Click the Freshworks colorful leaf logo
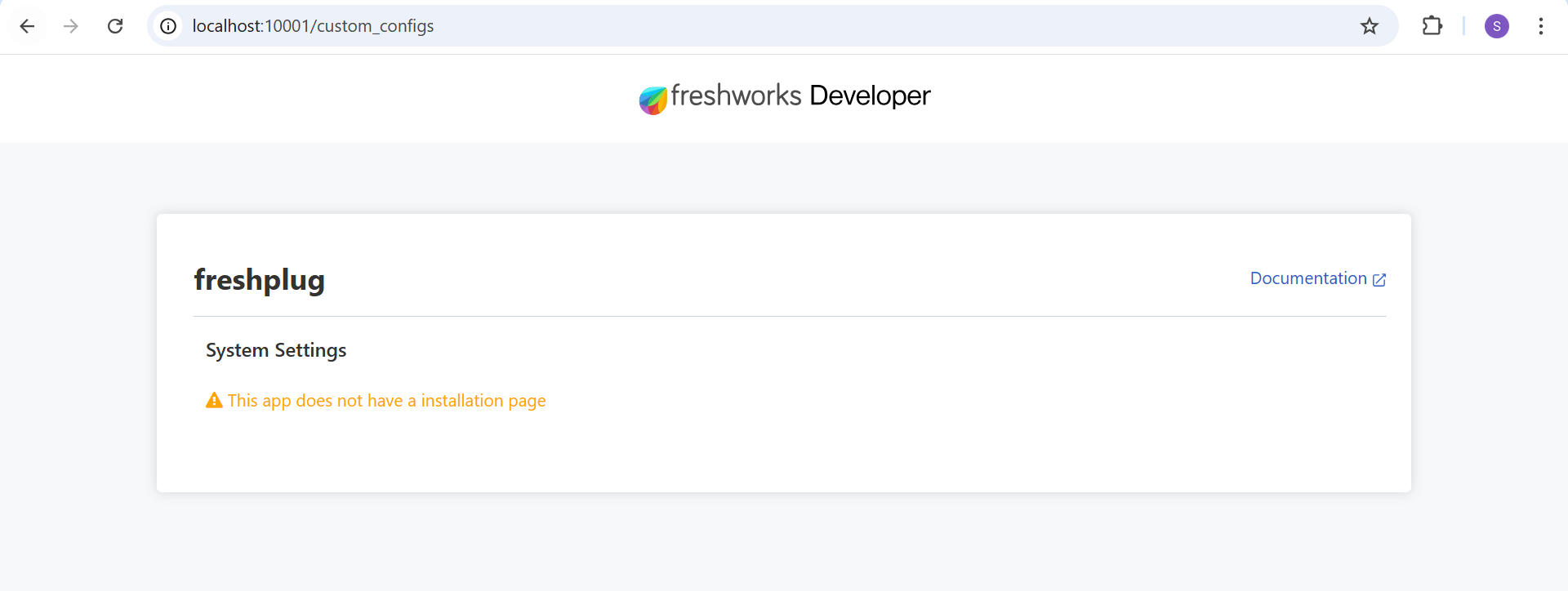1568x591 pixels. pyautogui.click(x=653, y=100)
